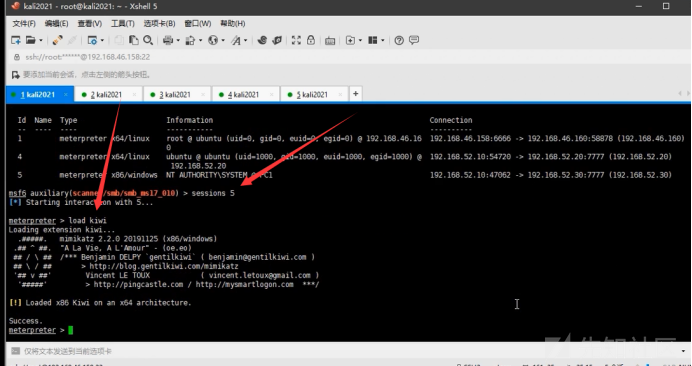Click add current session arrow icon
This screenshot has height=366, width=692.
click(x=16, y=75)
